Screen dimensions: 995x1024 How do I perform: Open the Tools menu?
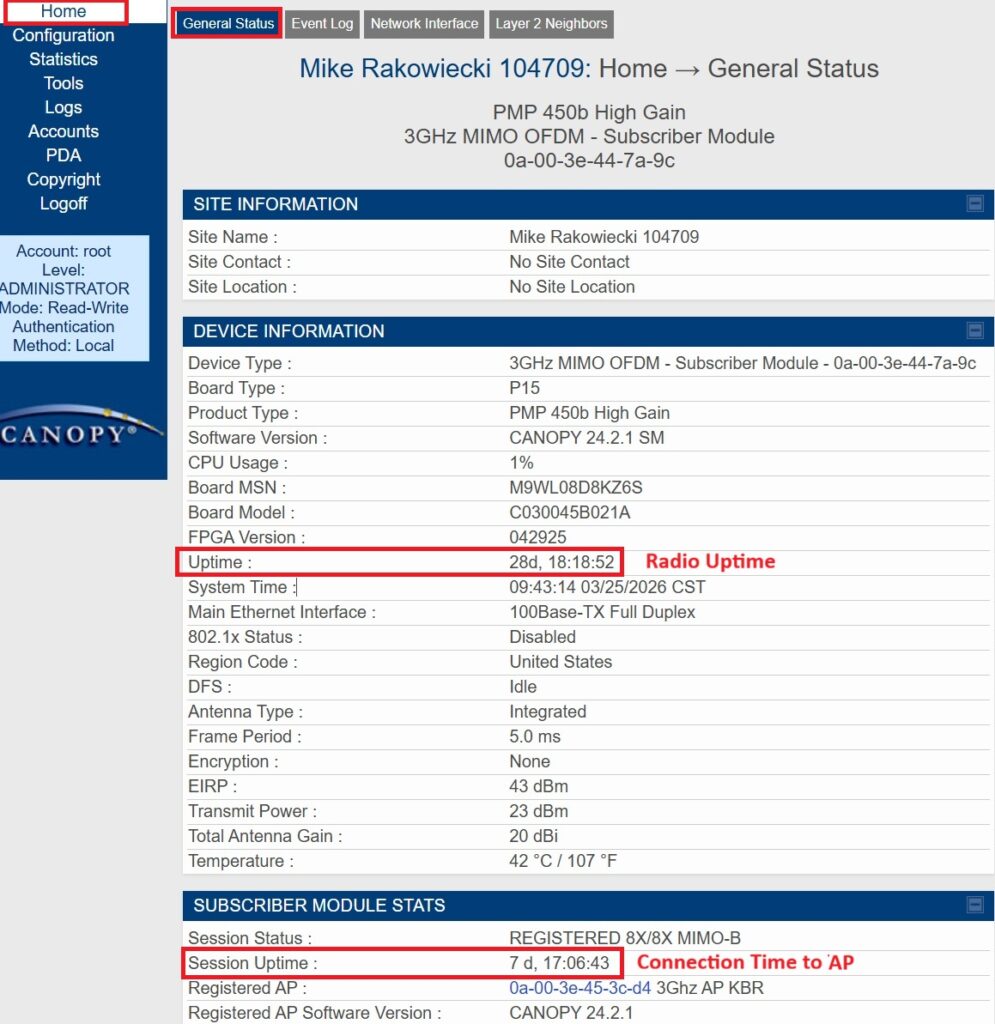(63, 84)
